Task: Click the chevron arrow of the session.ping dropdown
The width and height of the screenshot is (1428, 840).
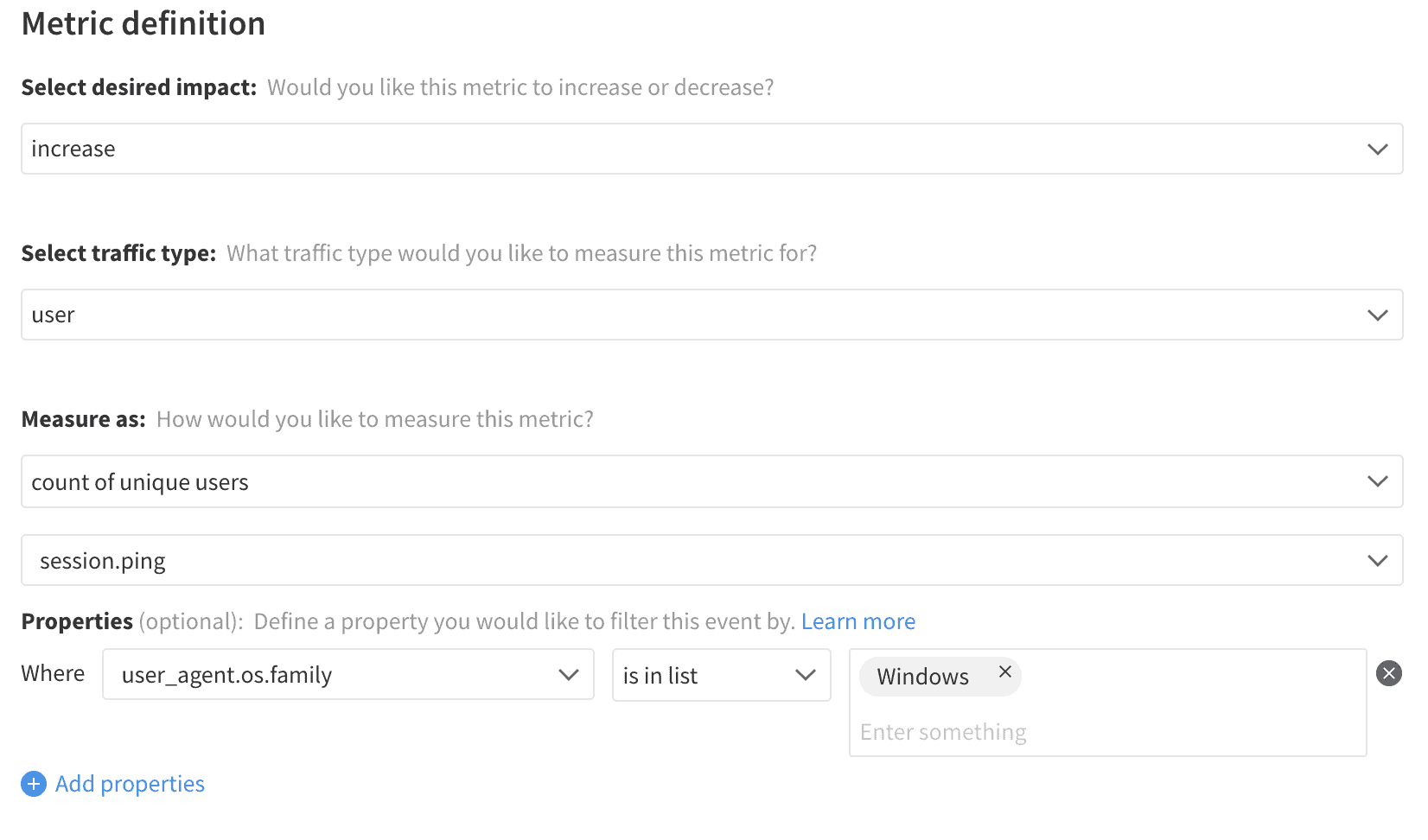Action: [x=1378, y=560]
